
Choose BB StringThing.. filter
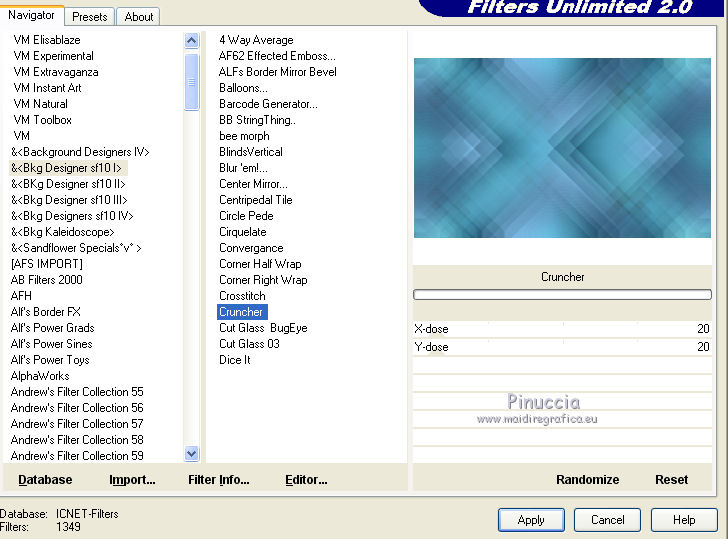[x=257, y=120]
